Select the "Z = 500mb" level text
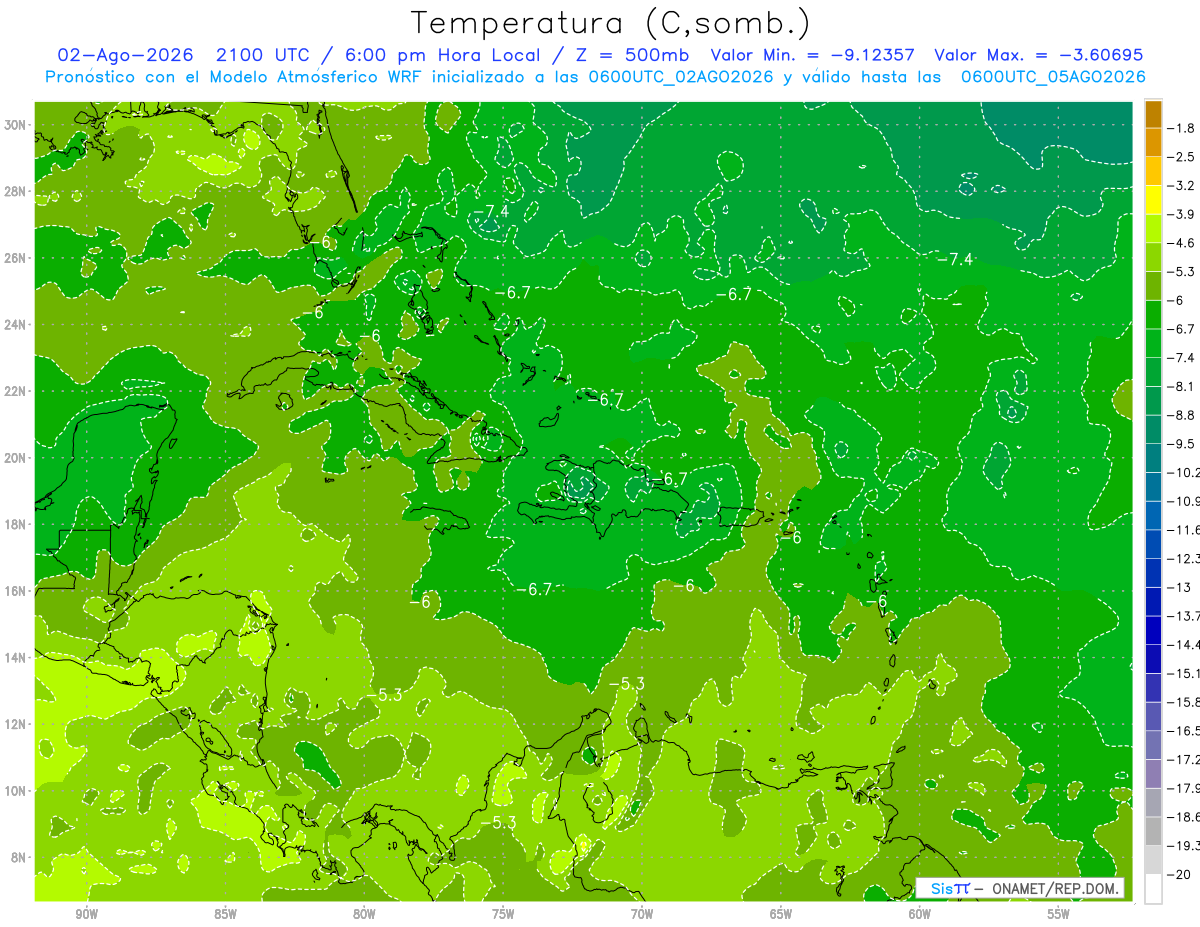 pos(631,55)
